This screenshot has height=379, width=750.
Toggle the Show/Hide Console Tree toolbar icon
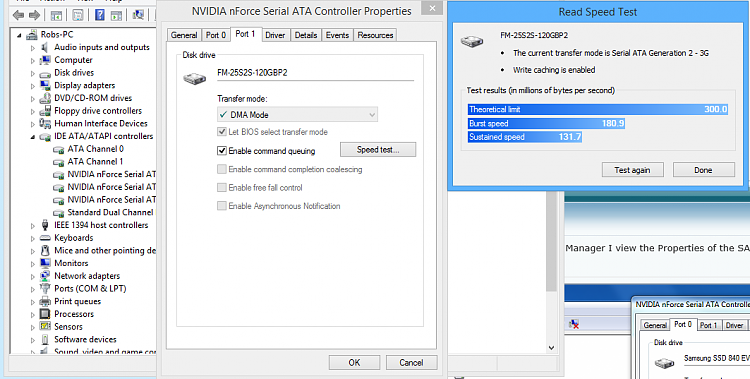[56, 15]
